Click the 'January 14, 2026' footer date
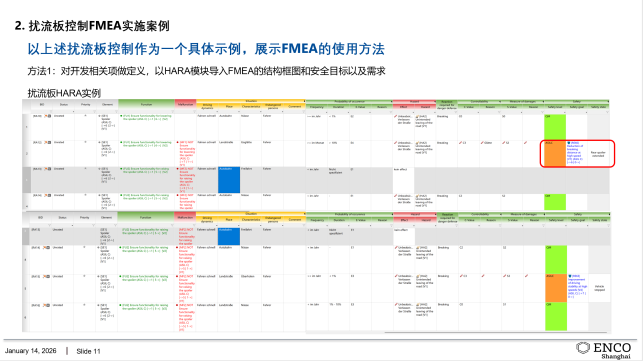Image resolution: width=643 pixels, height=361 pixels. [x=30, y=351]
